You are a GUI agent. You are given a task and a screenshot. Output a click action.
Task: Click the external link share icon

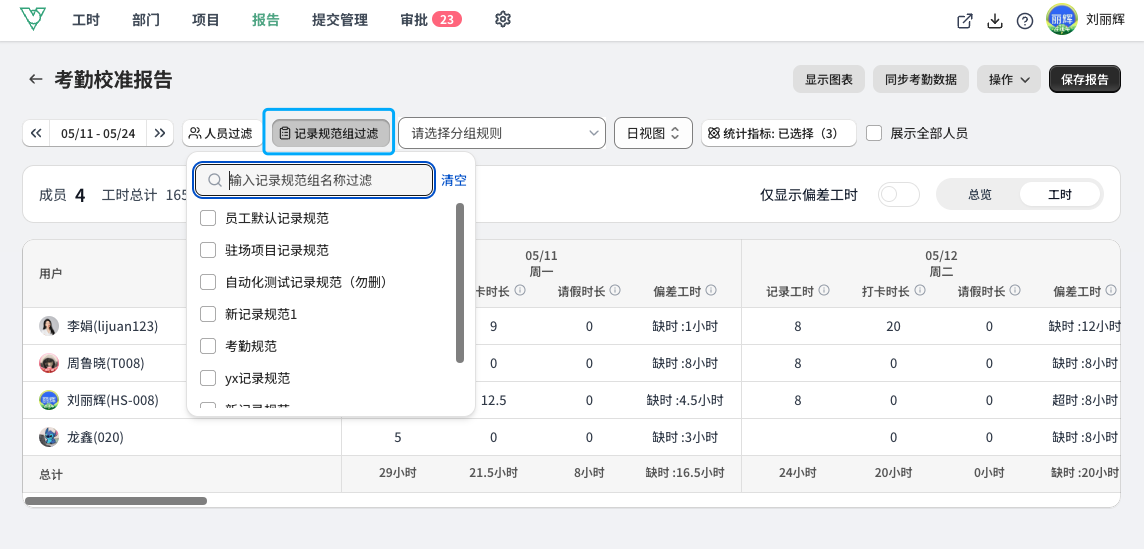(x=965, y=21)
